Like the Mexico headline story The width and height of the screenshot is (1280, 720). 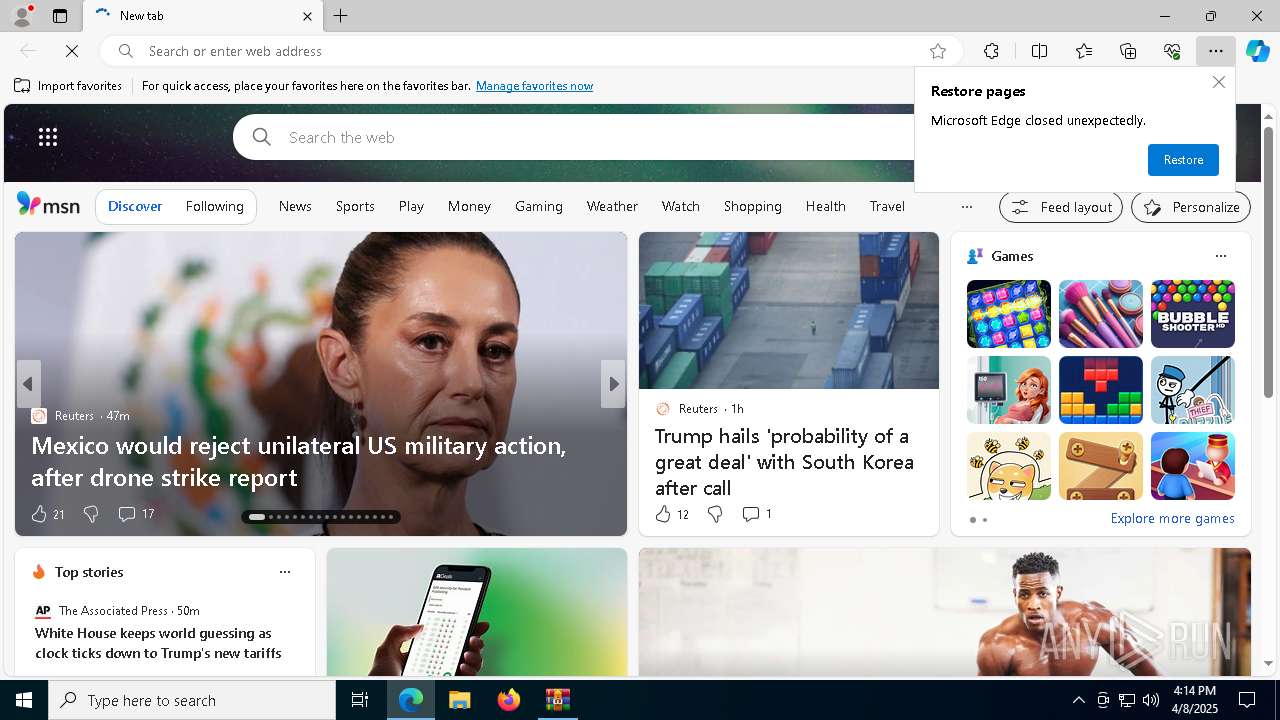[39, 514]
